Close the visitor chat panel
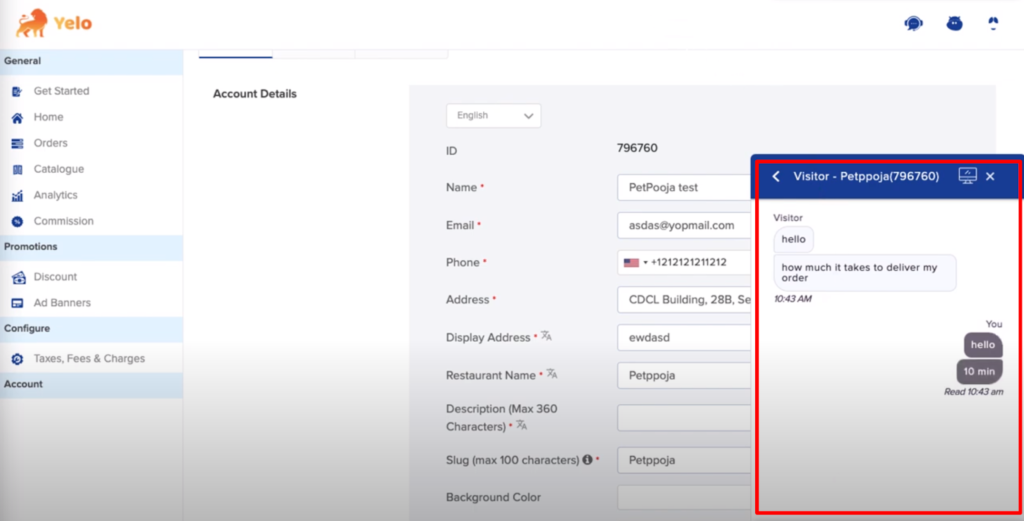The height and width of the screenshot is (521, 1024). pos(990,176)
